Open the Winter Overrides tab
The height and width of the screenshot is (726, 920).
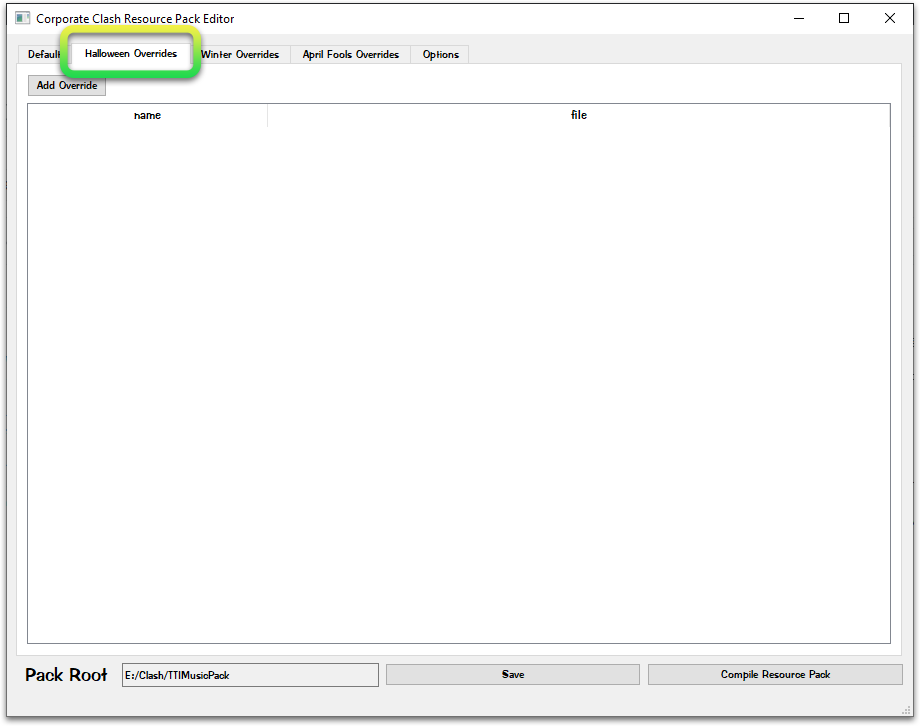(240, 55)
